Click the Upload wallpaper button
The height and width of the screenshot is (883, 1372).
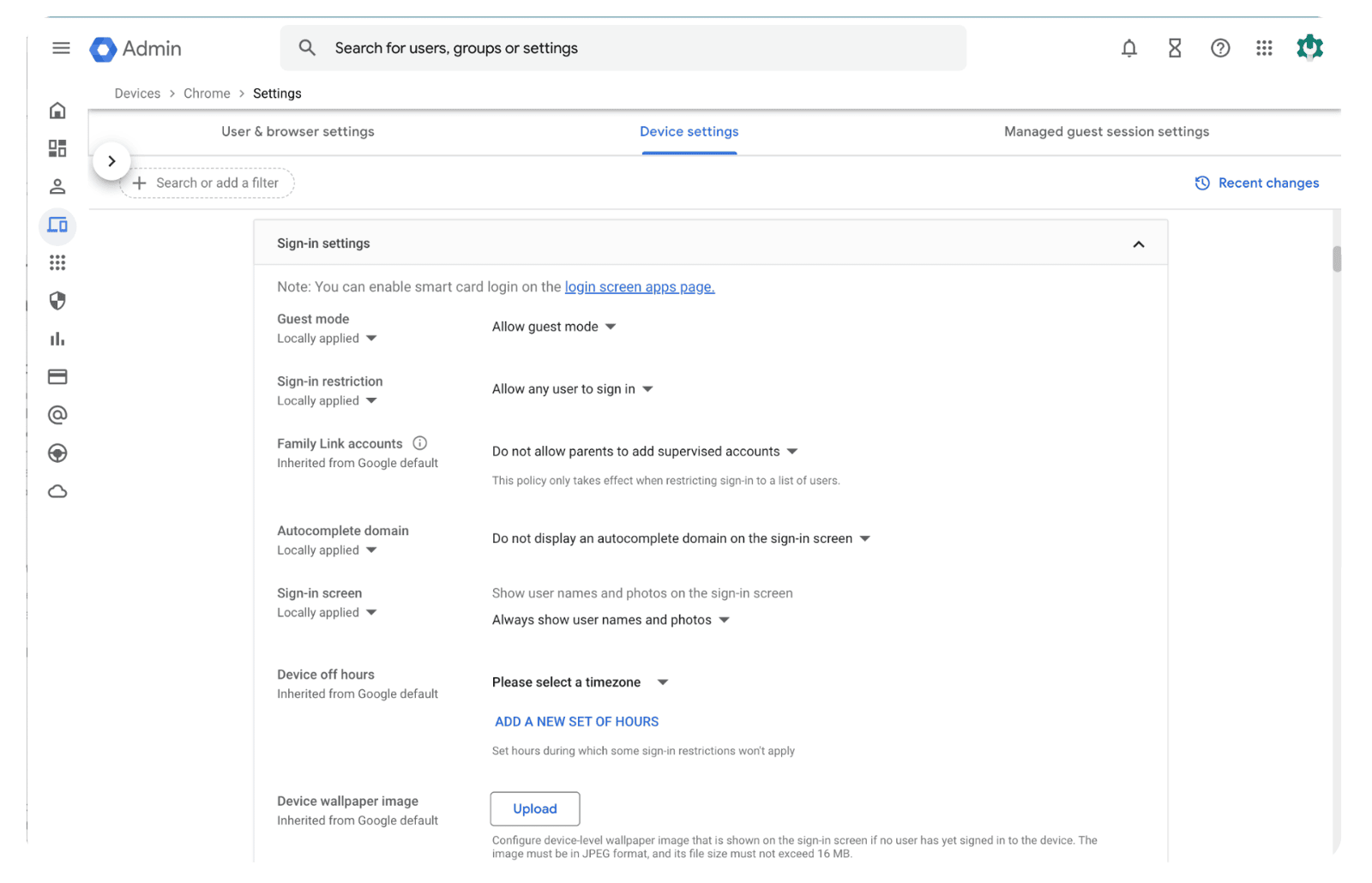(x=534, y=808)
